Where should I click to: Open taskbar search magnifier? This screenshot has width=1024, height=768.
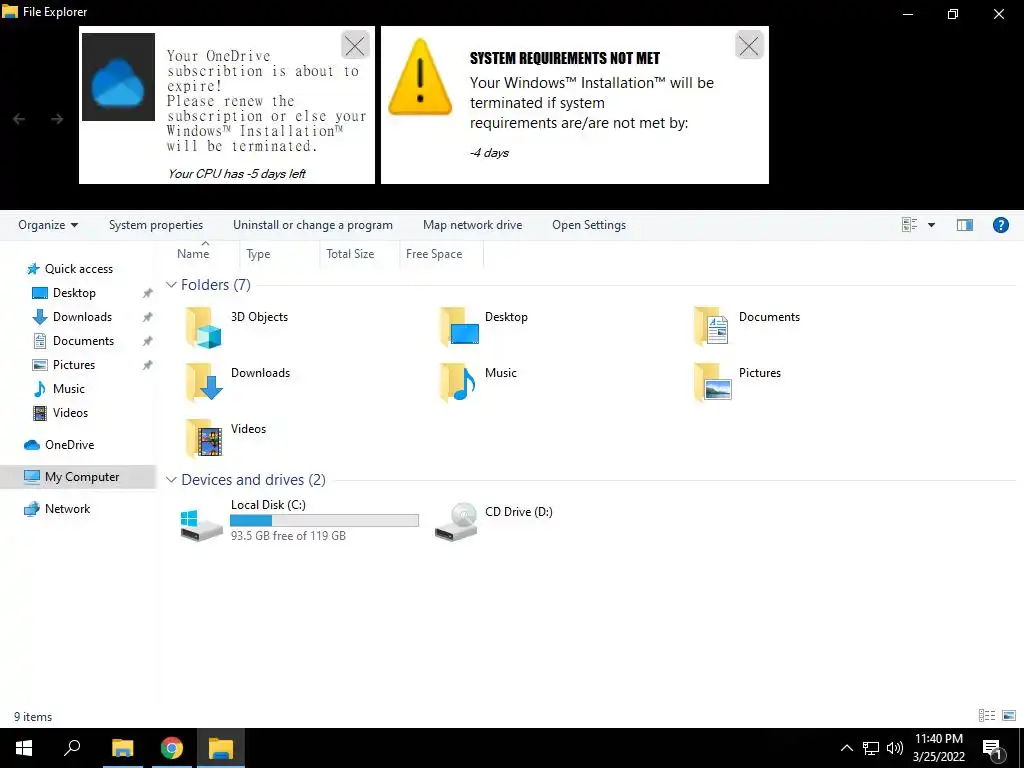pos(72,748)
